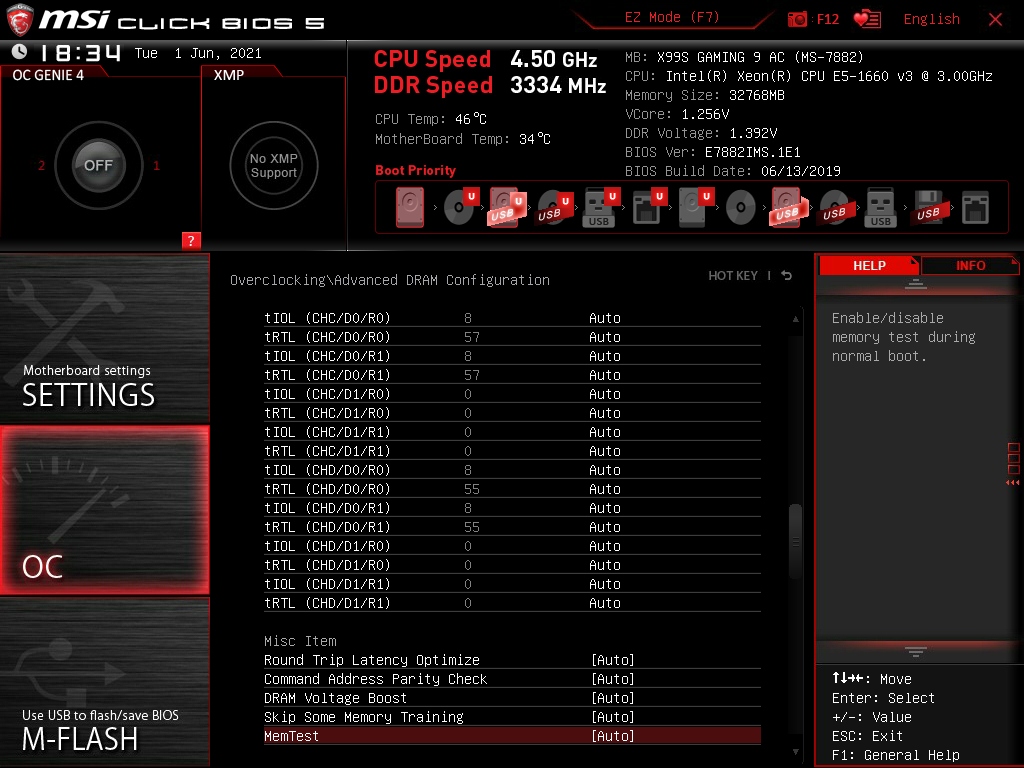Switch to EZ Mode (F7)
The image size is (1024, 768).
pos(671,17)
